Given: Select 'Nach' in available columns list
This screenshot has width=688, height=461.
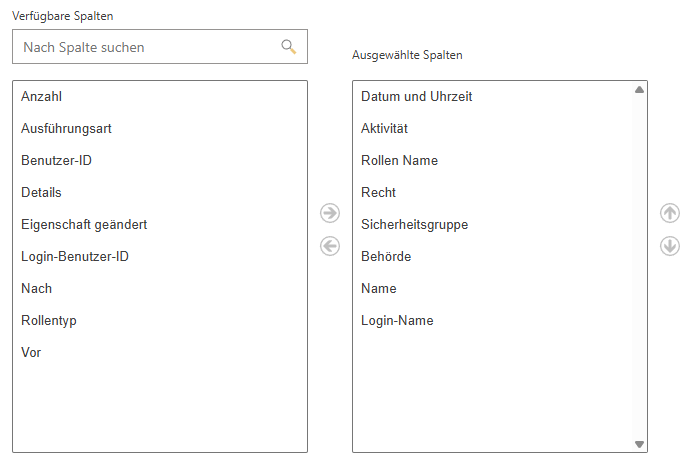Looking at the screenshot, I should coord(36,289).
